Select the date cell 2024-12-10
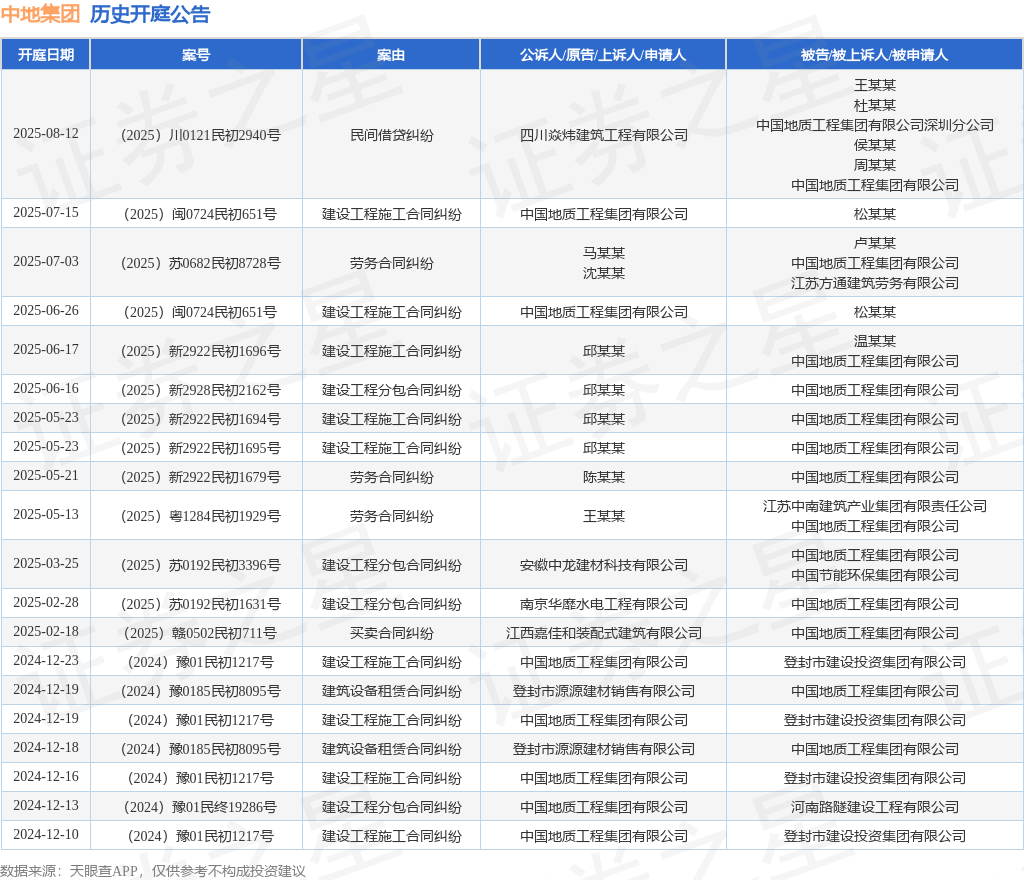Image resolution: width=1024 pixels, height=880 pixels. tap(46, 834)
